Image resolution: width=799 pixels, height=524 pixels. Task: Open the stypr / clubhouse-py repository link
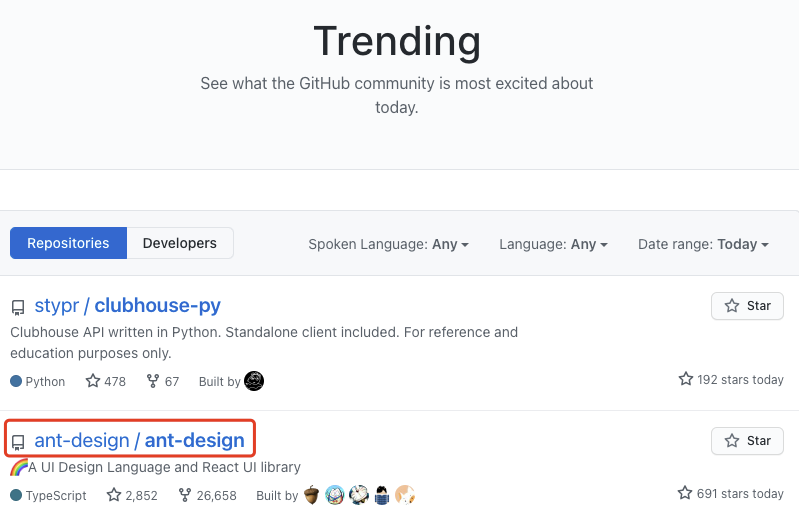coord(127,305)
